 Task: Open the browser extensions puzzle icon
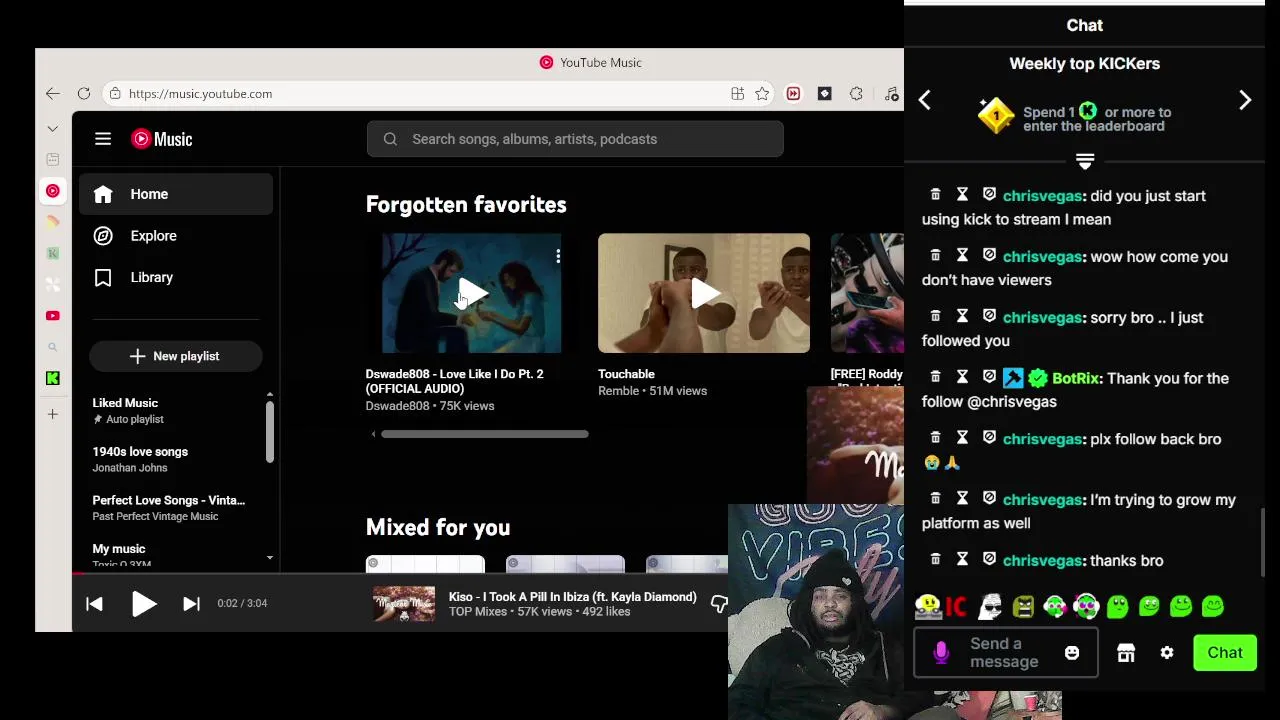click(856, 93)
